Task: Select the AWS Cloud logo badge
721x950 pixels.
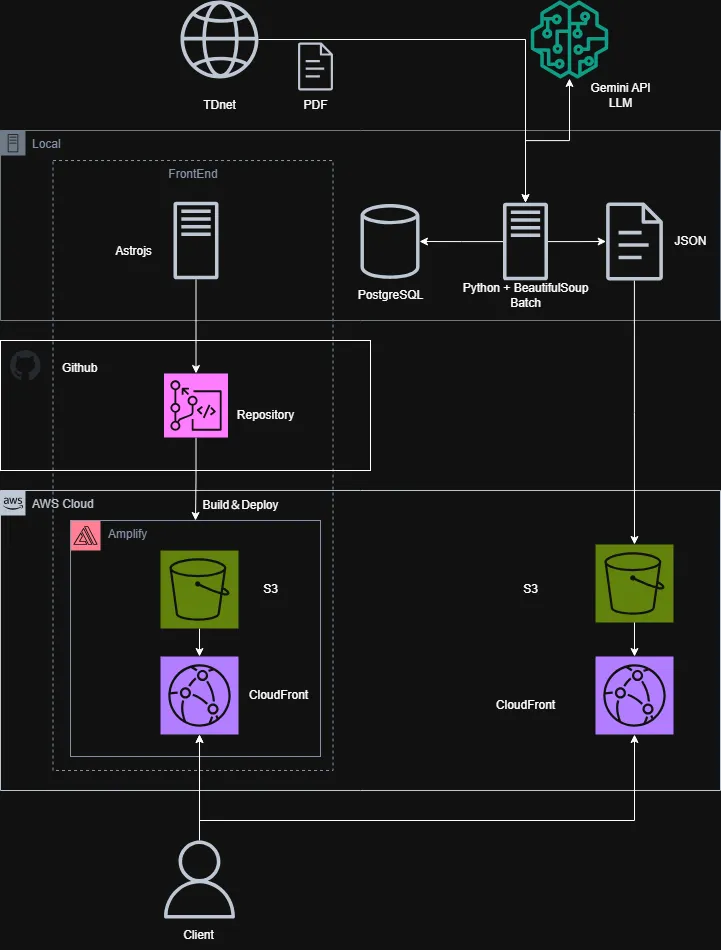Action: [14, 503]
